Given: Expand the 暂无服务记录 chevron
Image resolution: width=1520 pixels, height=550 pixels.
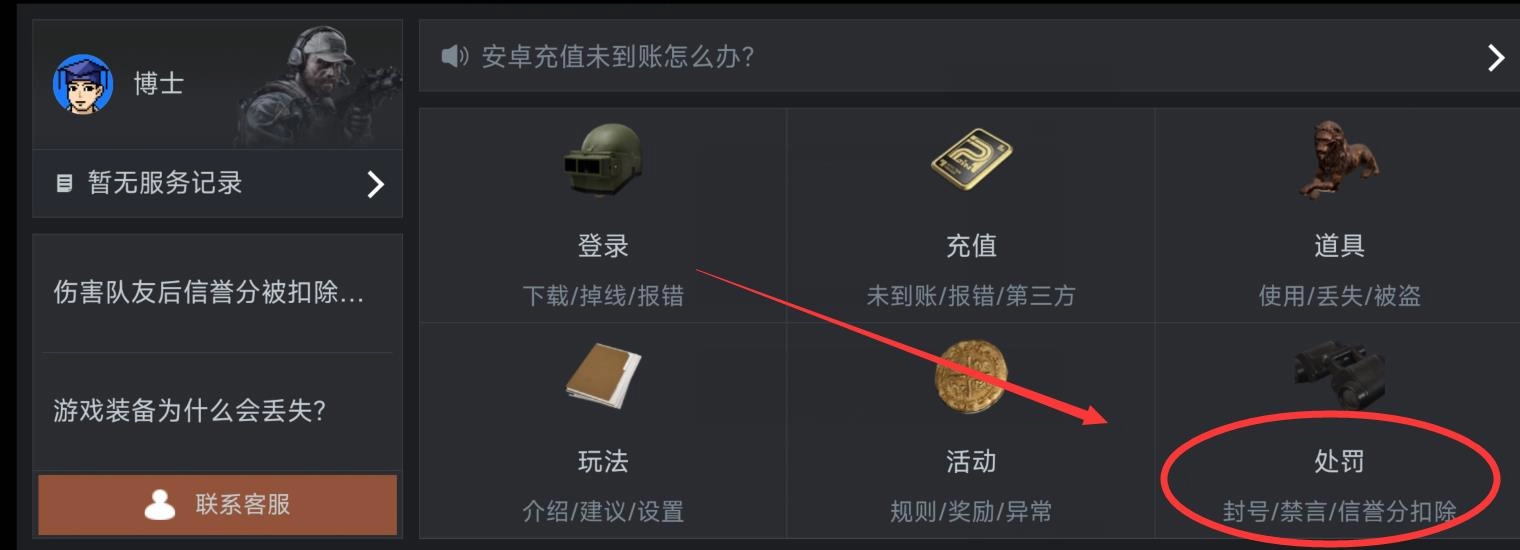Looking at the screenshot, I should (376, 184).
